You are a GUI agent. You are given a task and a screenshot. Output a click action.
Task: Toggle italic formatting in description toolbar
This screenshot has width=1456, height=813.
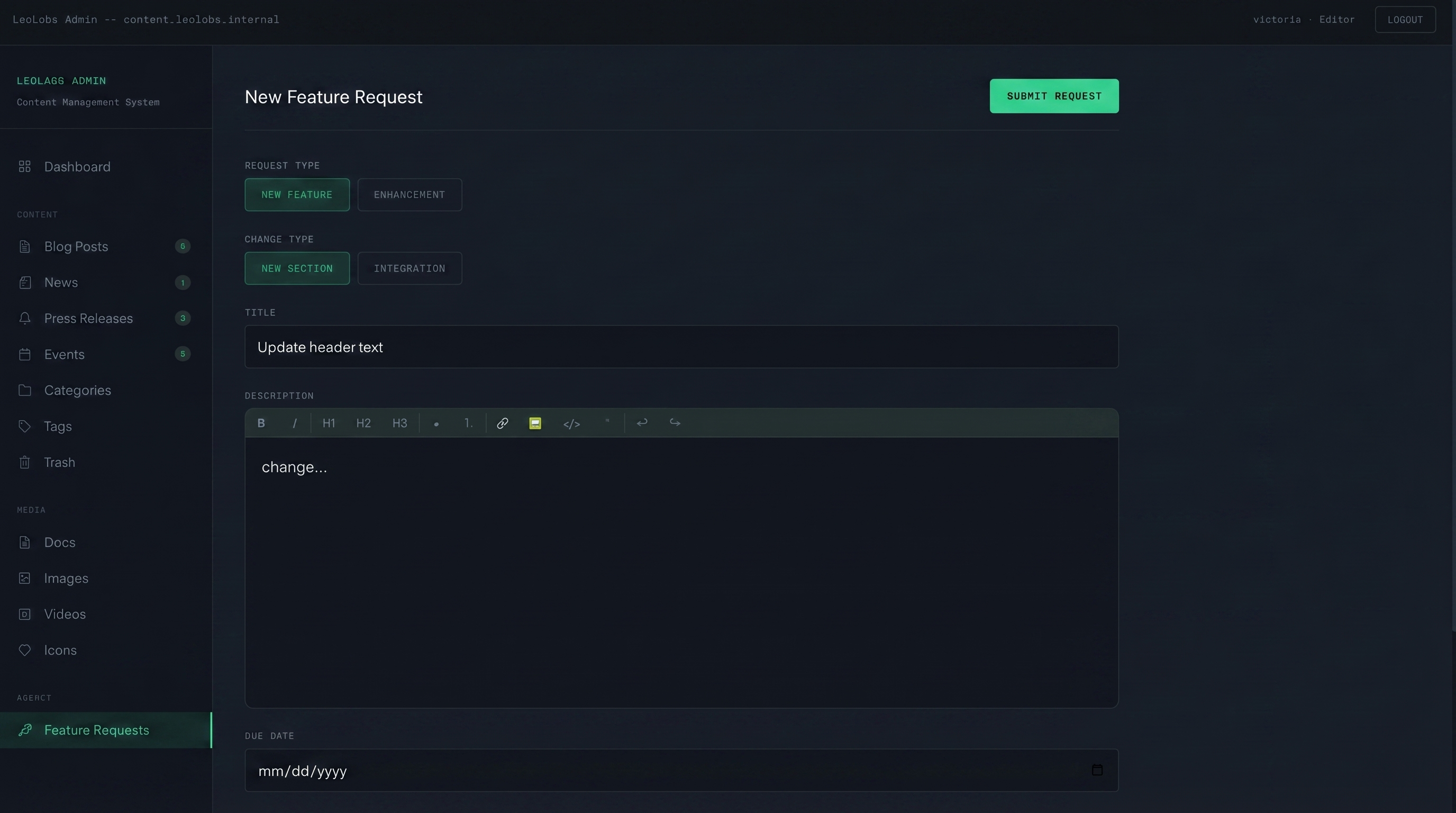(295, 423)
